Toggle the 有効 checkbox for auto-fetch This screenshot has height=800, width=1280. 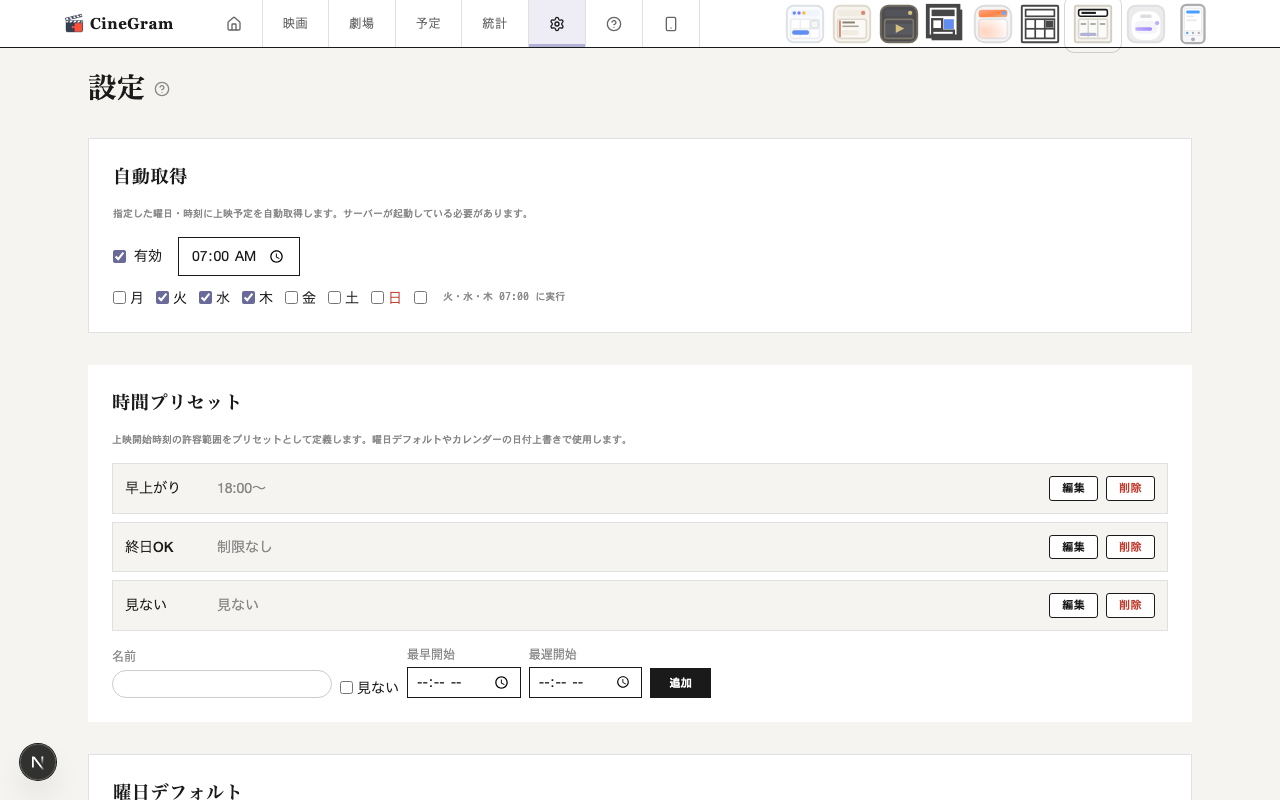pos(119,256)
